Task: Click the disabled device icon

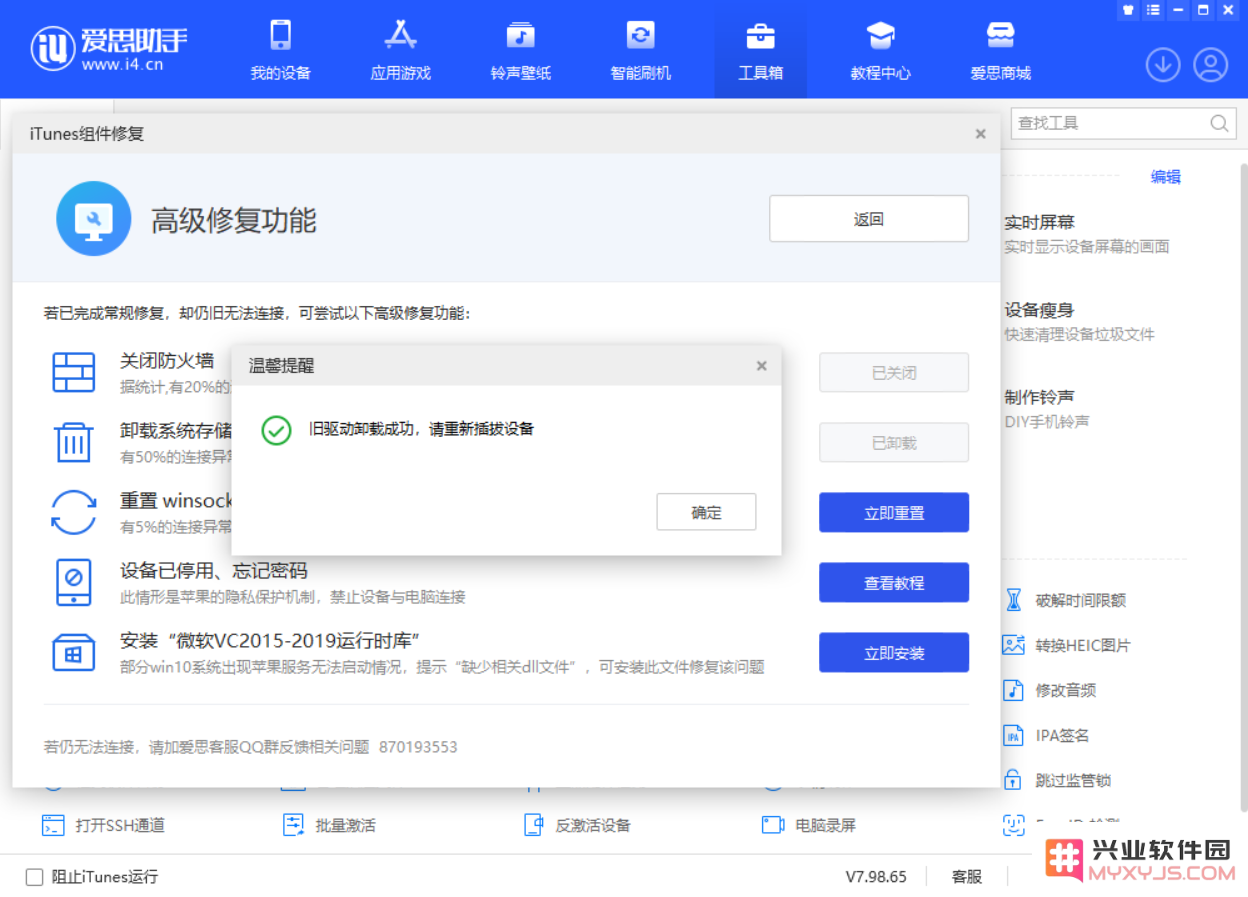Action: click(x=73, y=582)
